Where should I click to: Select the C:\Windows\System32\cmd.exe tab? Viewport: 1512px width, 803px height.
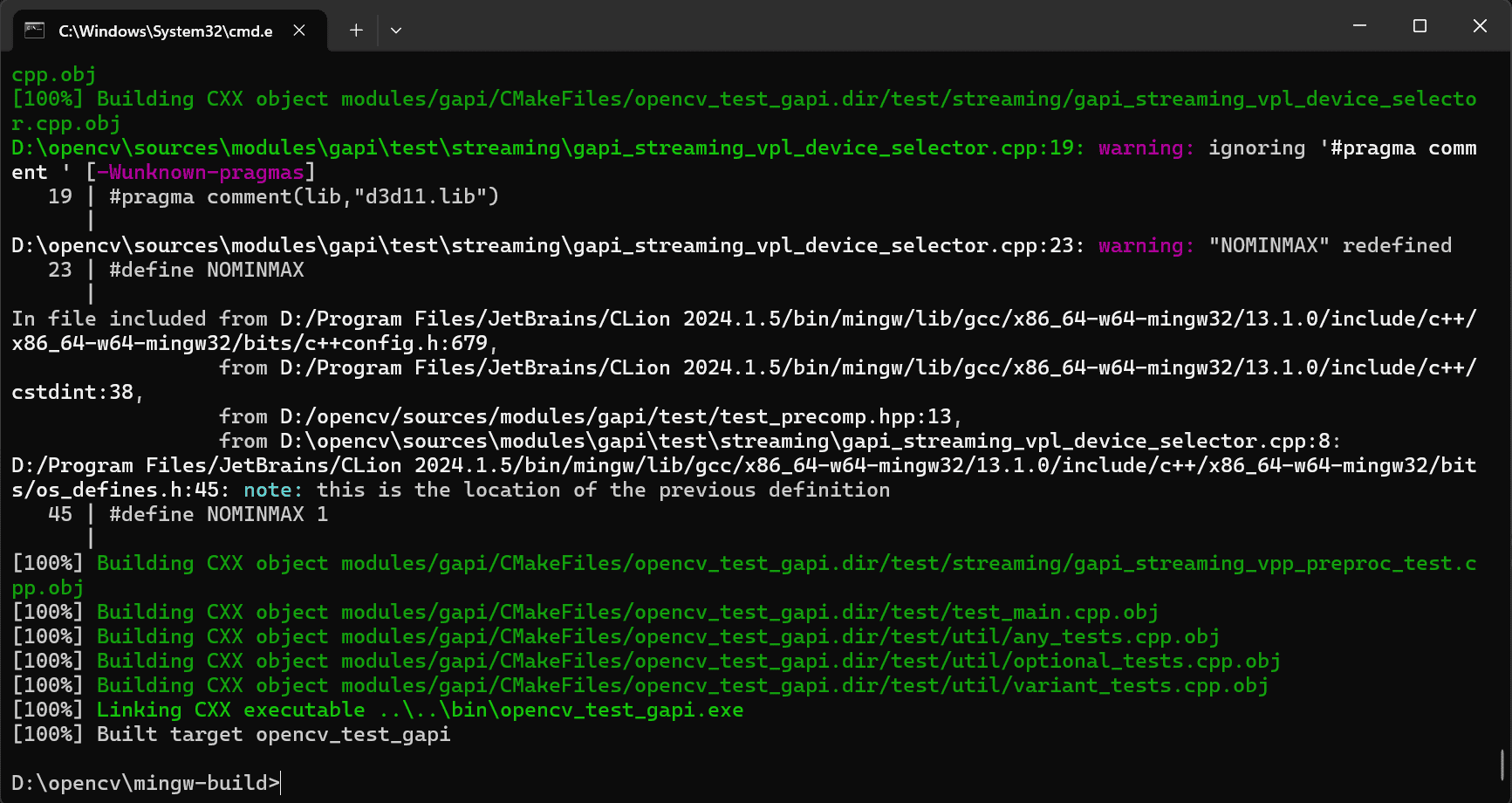pyautogui.click(x=170, y=31)
